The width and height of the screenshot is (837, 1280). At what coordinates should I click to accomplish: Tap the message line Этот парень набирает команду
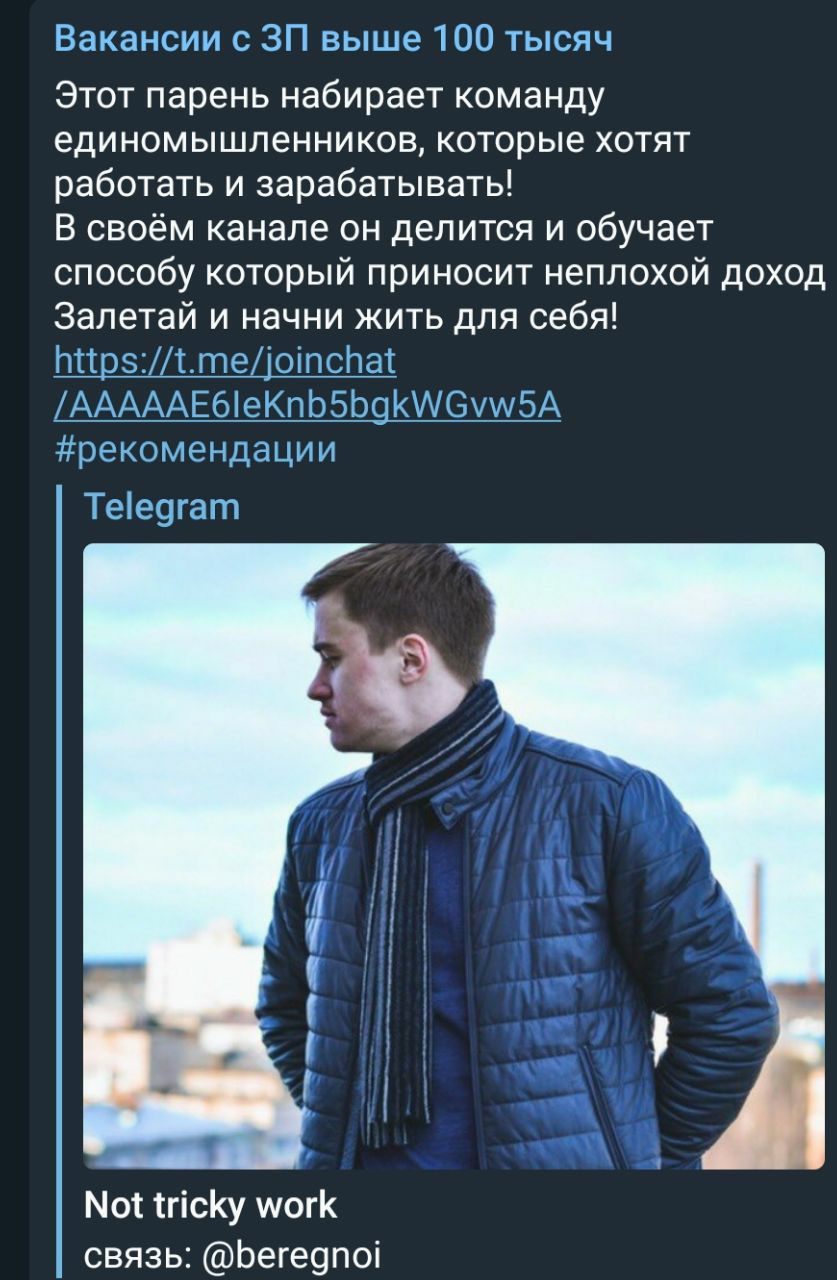tap(331, 98)
